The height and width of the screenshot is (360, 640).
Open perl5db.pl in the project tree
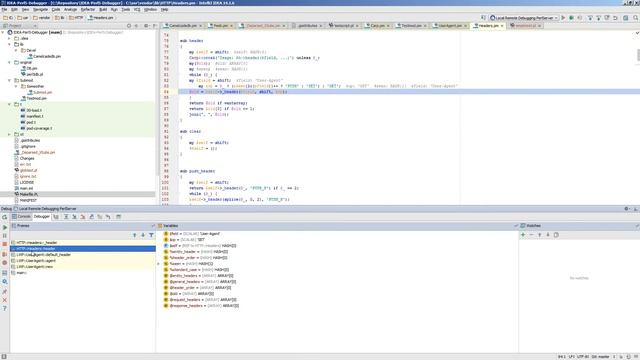(34, 74)
